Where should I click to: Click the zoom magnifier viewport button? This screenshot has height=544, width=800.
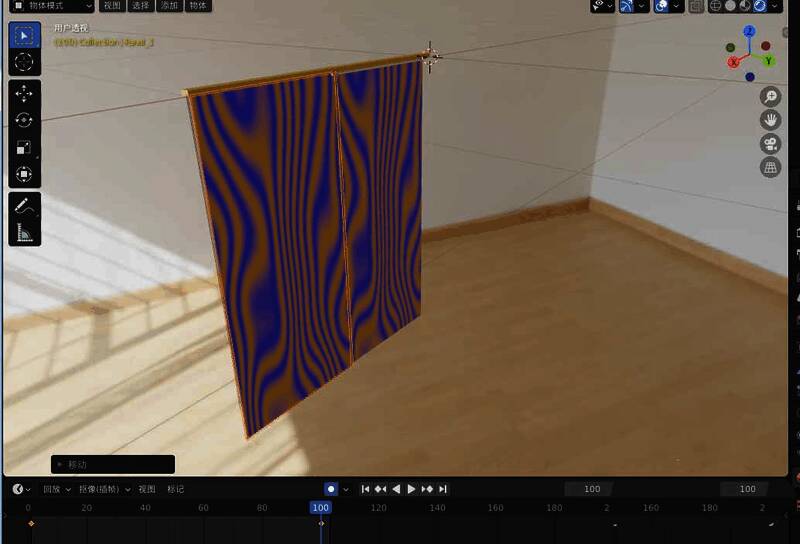(x=770, y=97)
